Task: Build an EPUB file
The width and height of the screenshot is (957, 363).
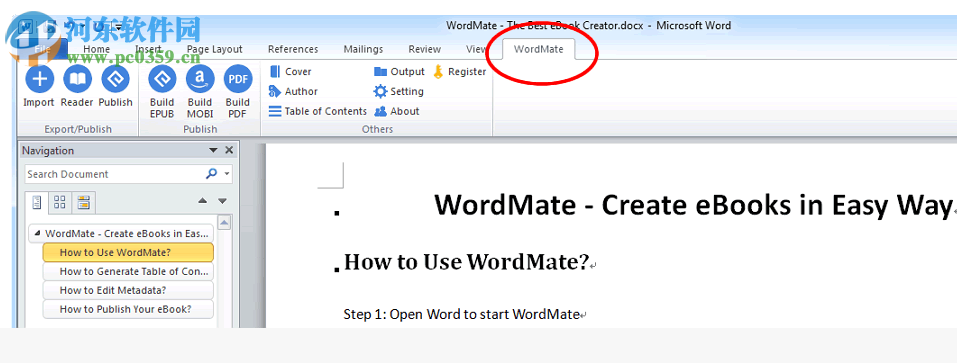Action: pyautogui.click(x=162, y=92)
